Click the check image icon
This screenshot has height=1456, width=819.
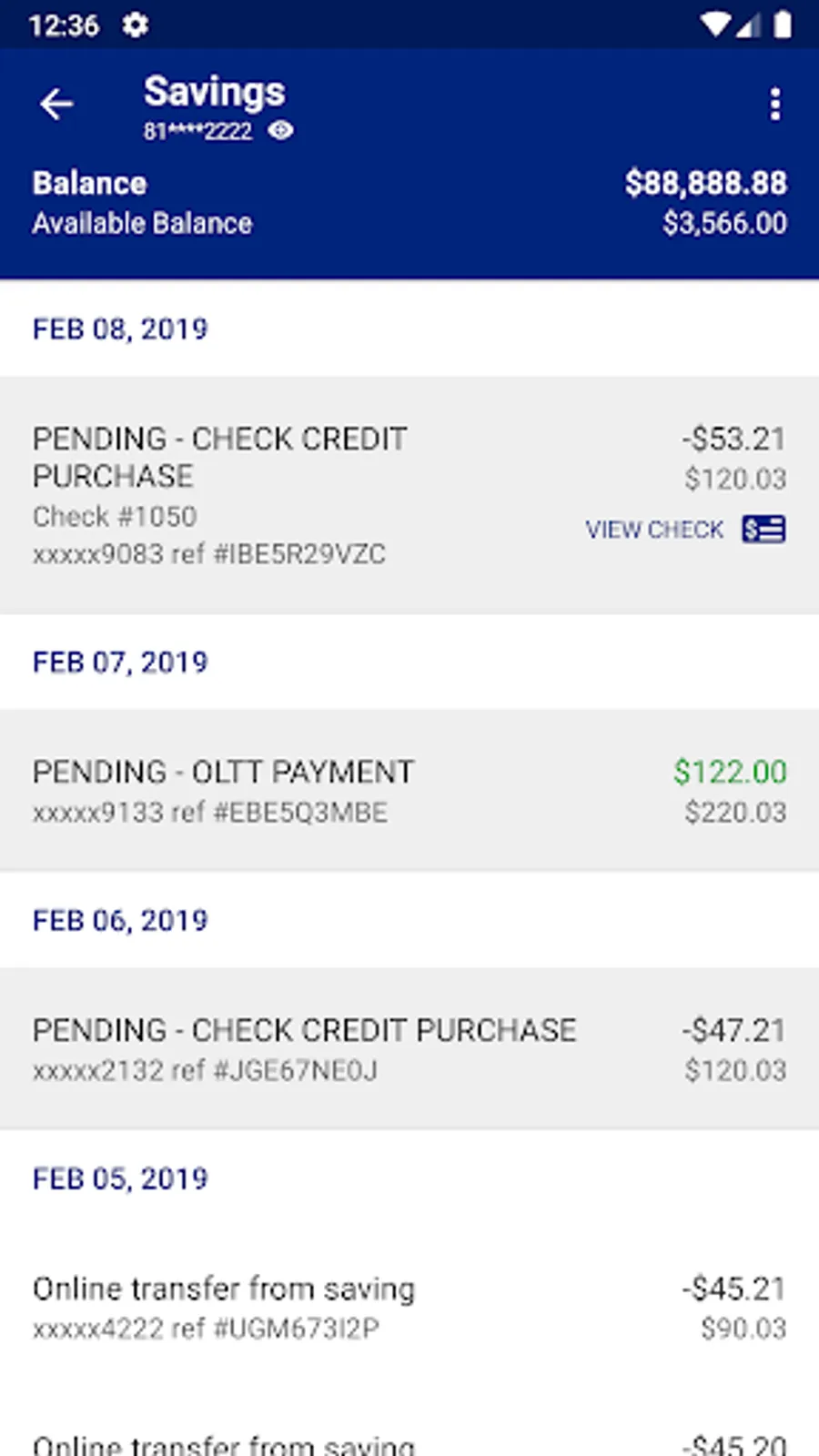pyautogui.click(x=763, y=529)
